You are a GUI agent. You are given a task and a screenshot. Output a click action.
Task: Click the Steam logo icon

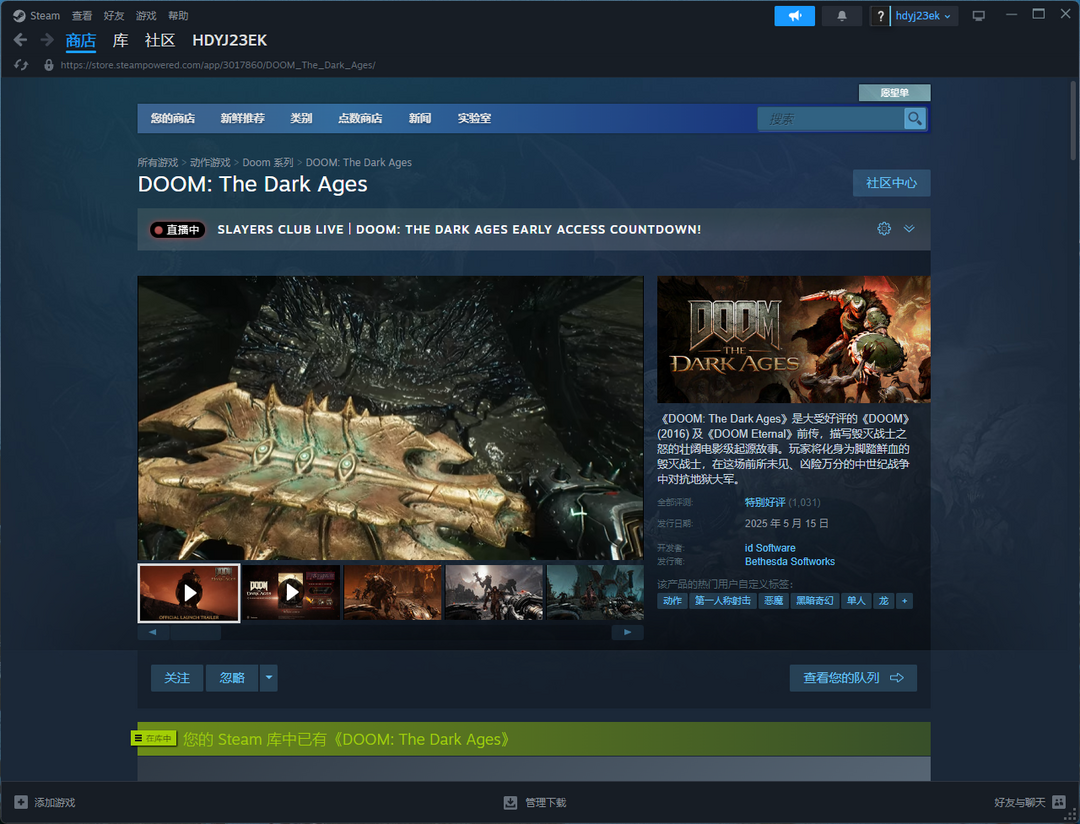coord(19,16)
